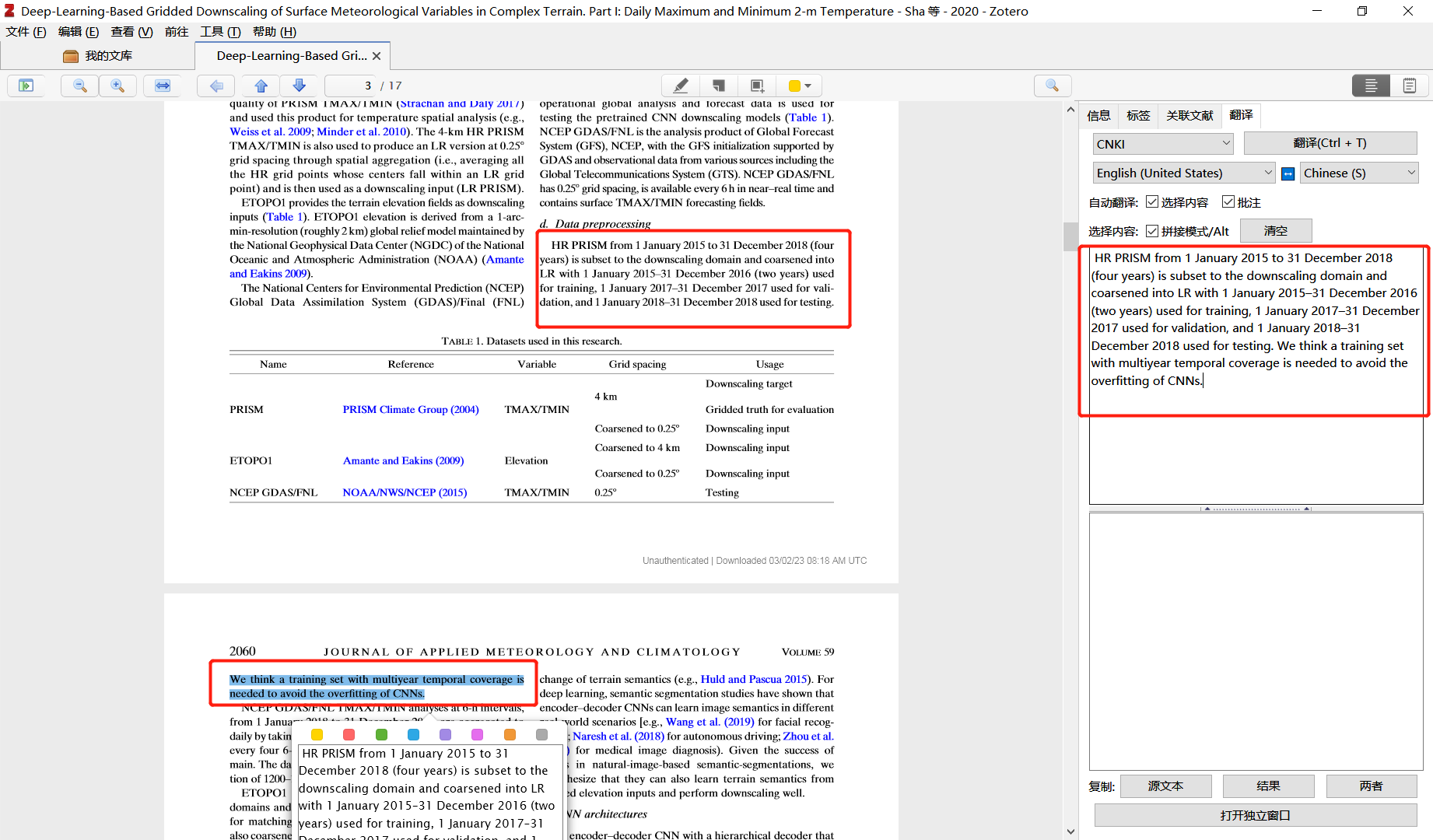Open the CNKI translation engine dropdown
The image size is (1433, 840).
click(x=1163, y=144)
